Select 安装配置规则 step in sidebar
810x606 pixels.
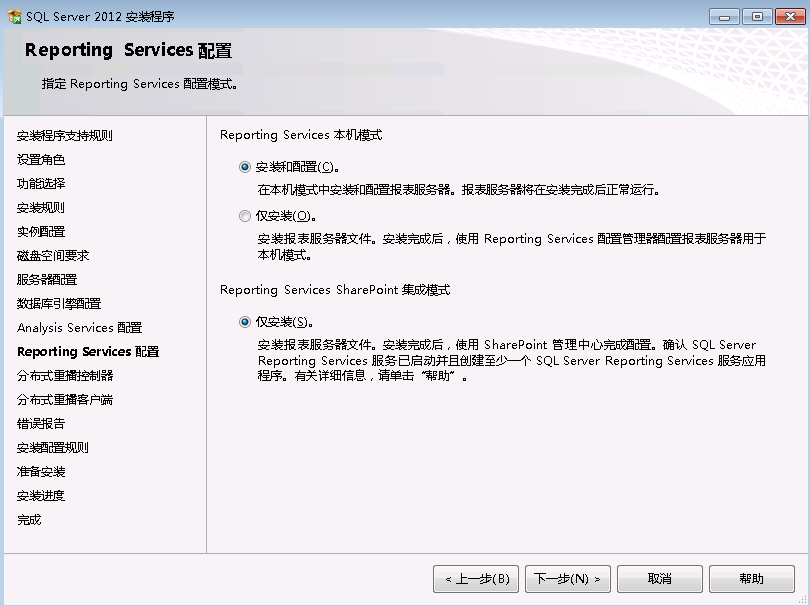[x=53, y=448]
